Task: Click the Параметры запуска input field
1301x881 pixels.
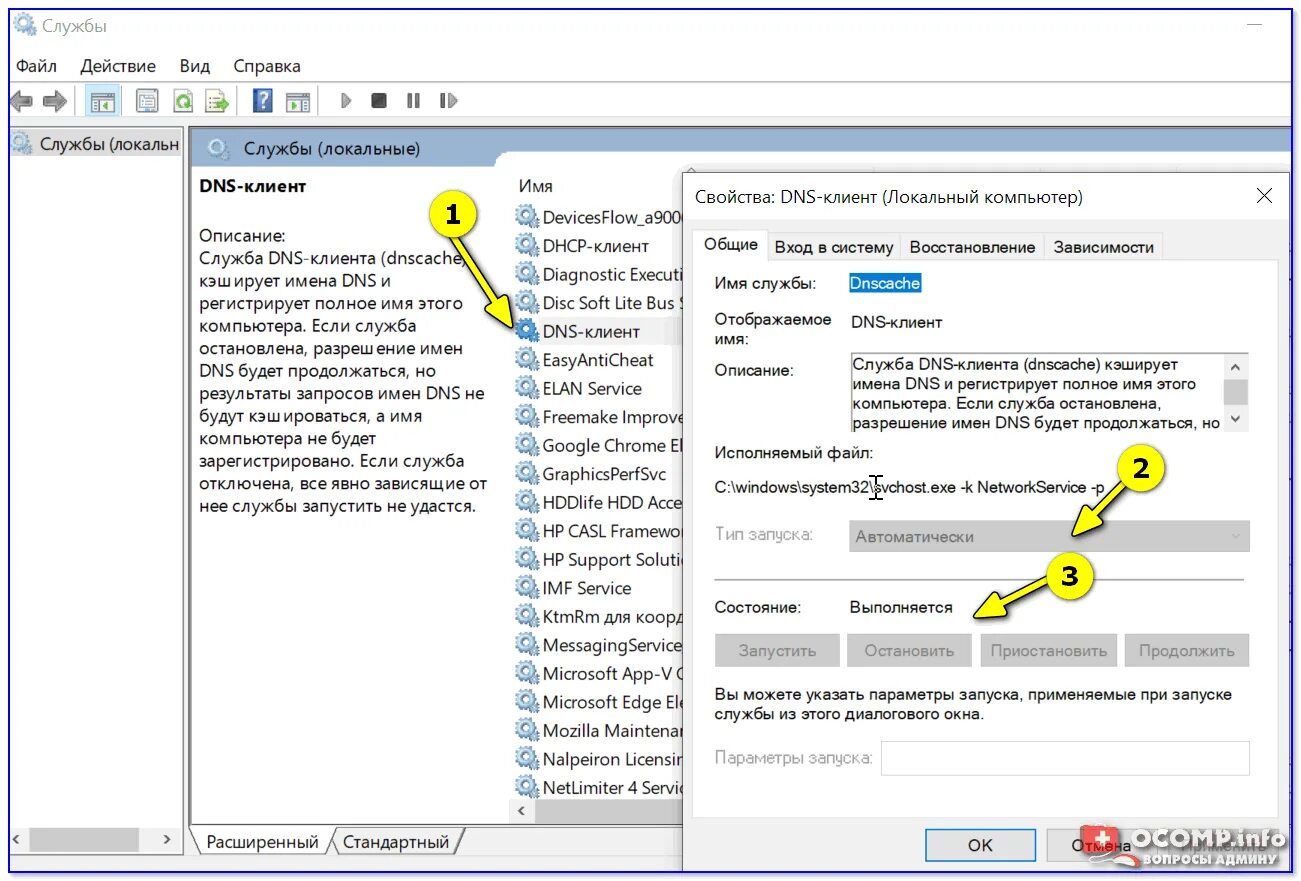Action: tap(1065, 758)
